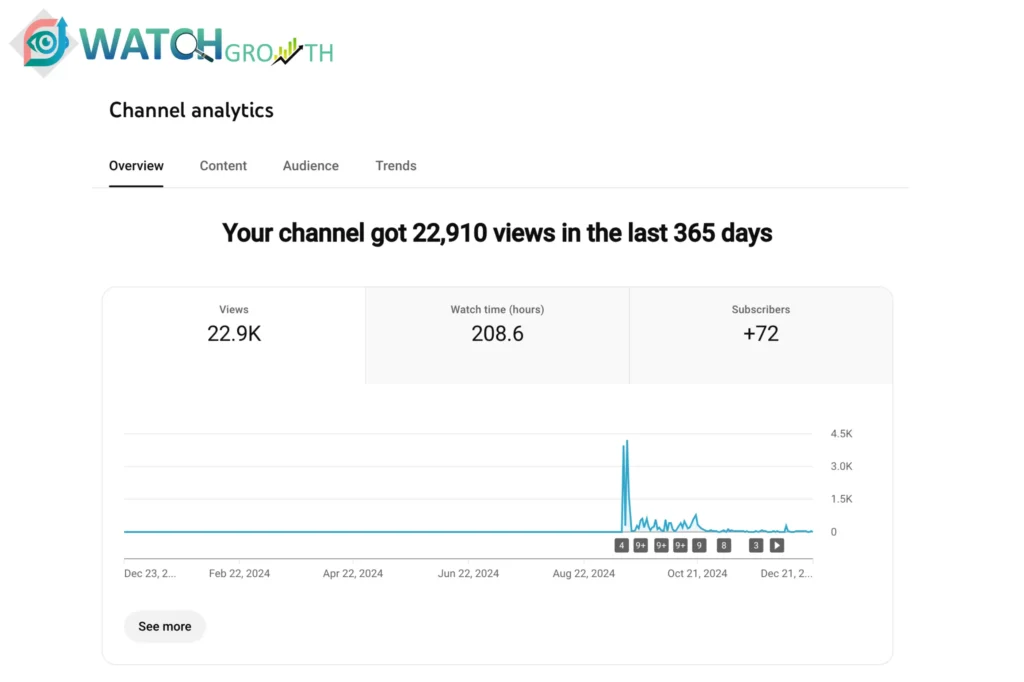
Task: Click the Oct 21, 2024 axis date label
Action: click(697, 574)
